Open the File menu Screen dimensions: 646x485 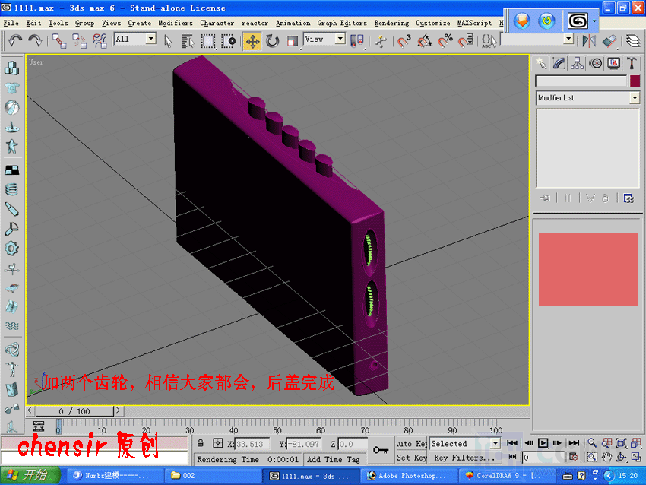click(x=11, y=23)
